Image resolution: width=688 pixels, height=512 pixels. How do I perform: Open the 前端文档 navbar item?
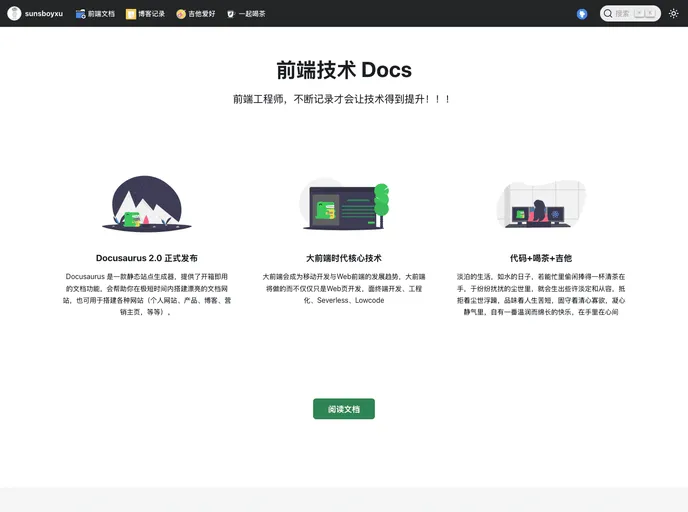pyautogui.click(x=95, y=14)
